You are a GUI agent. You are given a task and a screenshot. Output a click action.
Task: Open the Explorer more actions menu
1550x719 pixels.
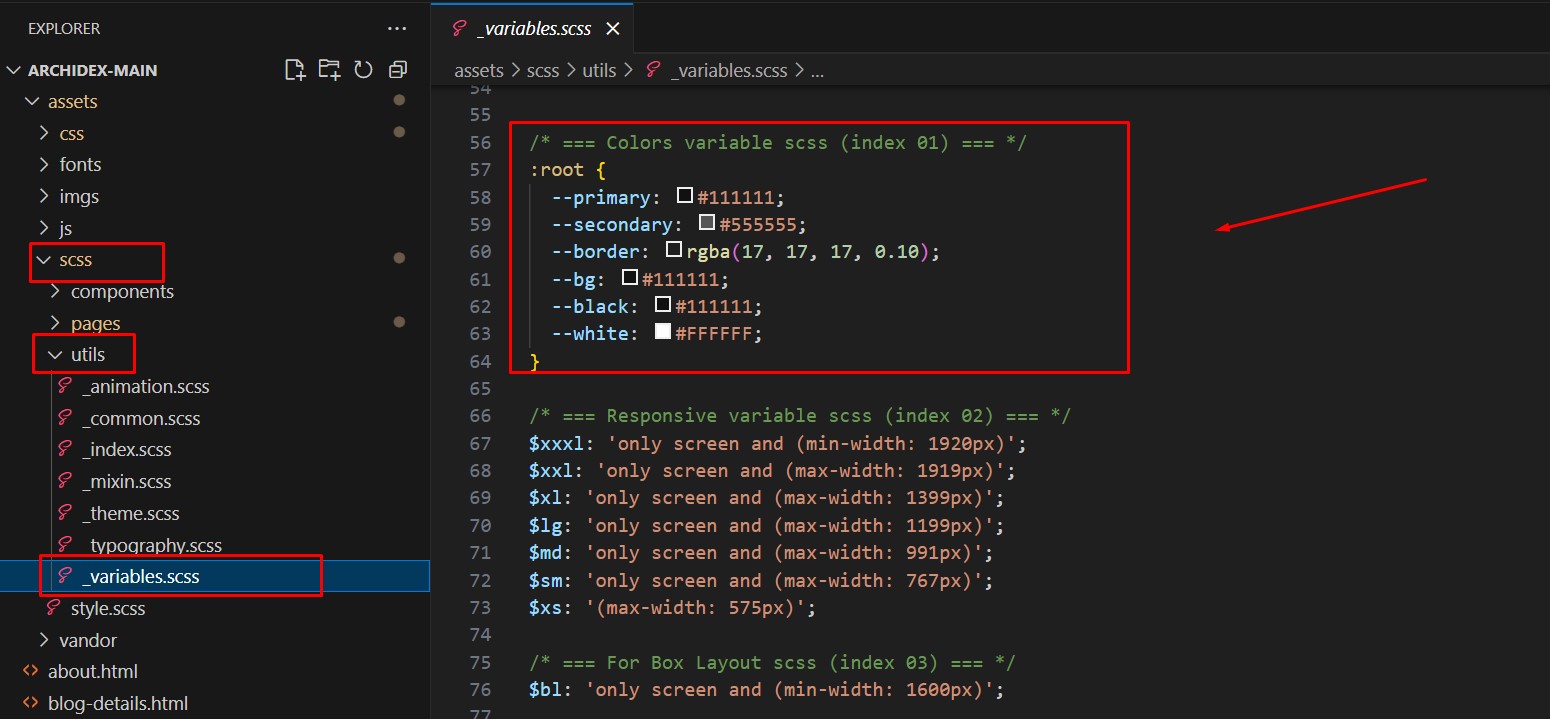tap(397, 29)
